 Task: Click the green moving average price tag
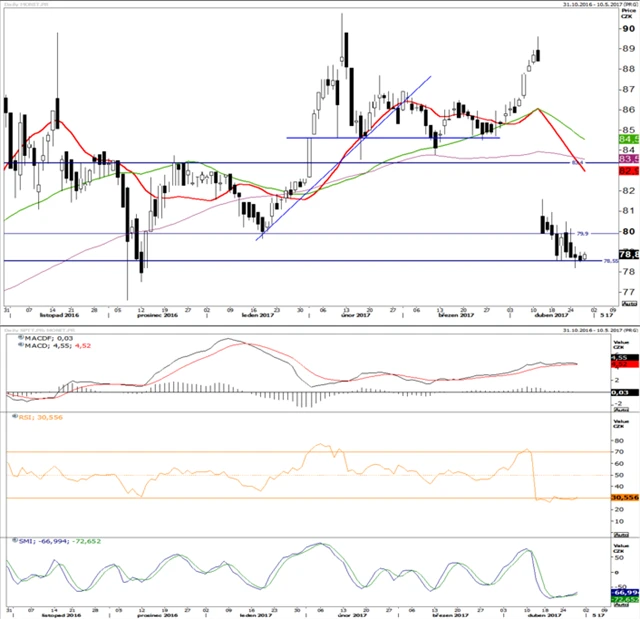coord(629,139)
